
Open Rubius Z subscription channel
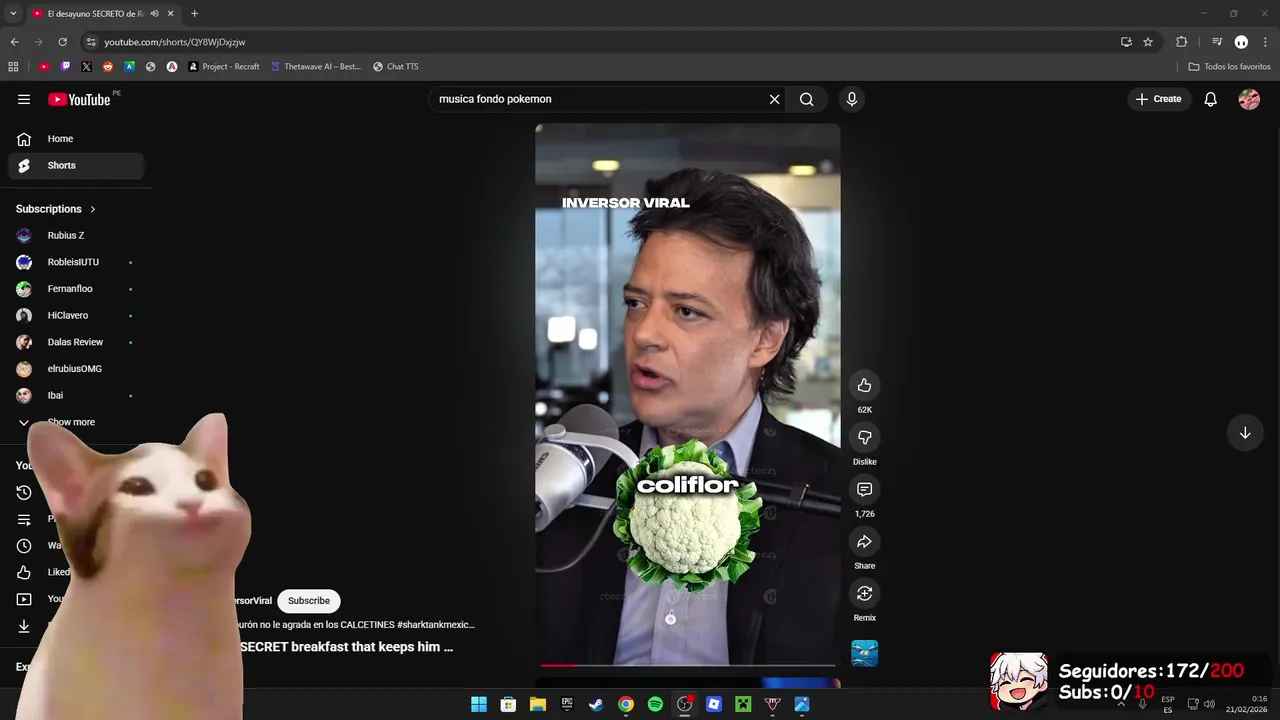pyautogui.click(x=76, y=235)
